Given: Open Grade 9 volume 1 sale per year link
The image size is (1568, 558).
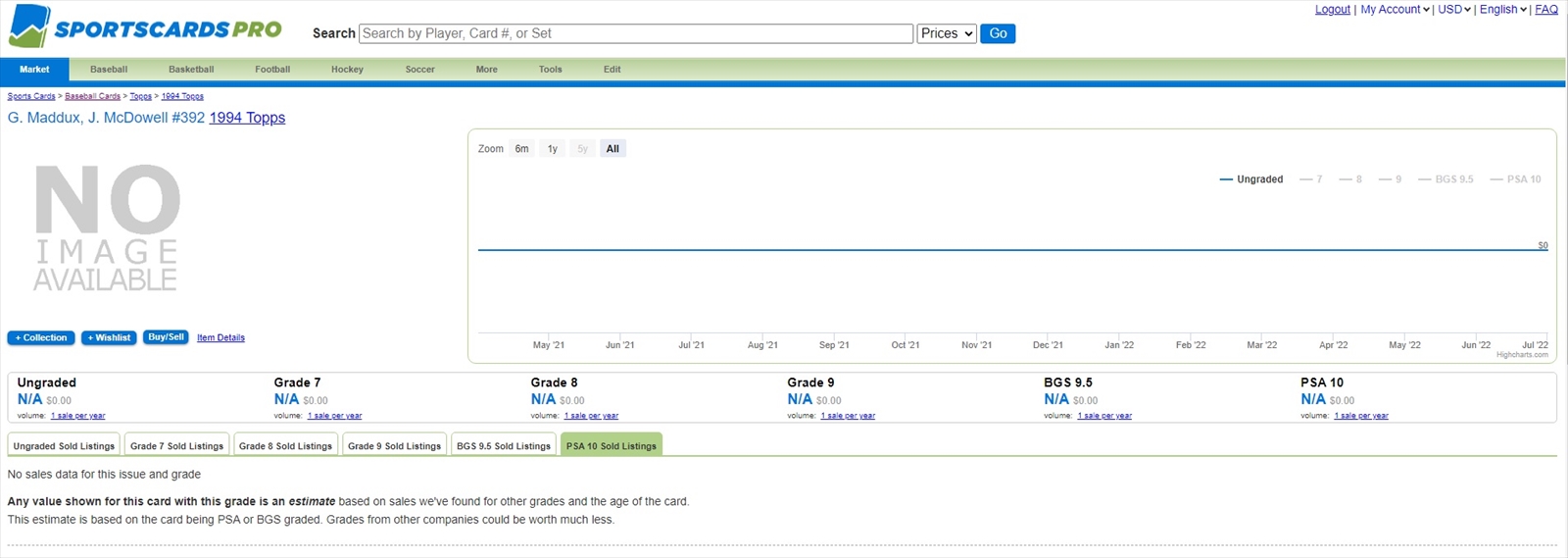Looking at the screenshot, I should pyautogui.click(x=848, y=416).
